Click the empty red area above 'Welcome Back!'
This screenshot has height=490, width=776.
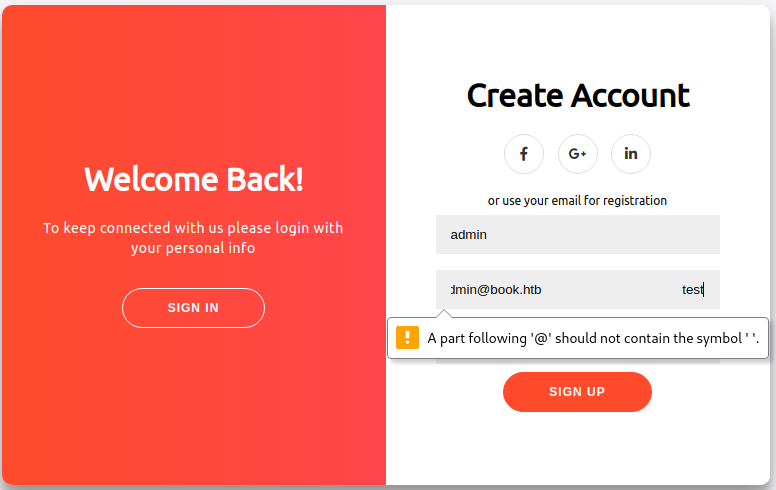pos(193,80)
